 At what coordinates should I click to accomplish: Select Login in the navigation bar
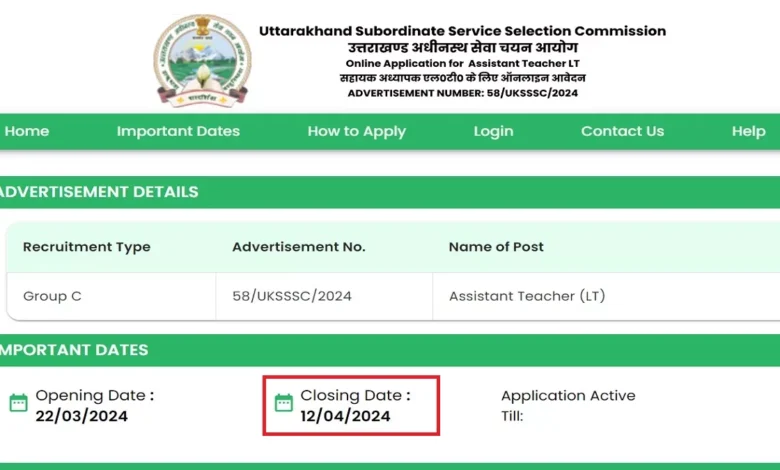[x=493, y=131]
